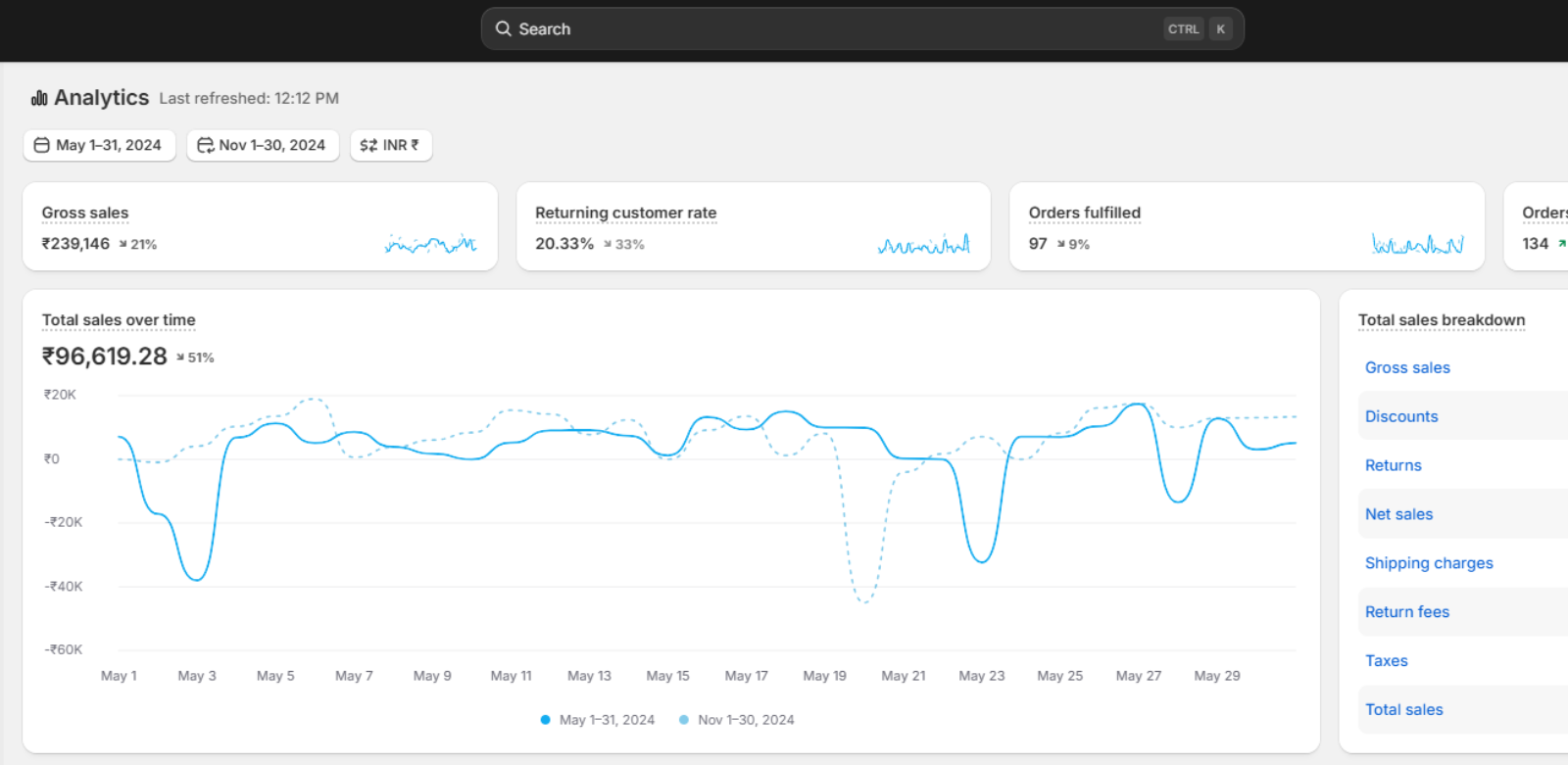Select Shipping charges in sales breakdown
1568x765 pixels.
pyautogui.click(x=1429, y=563)
